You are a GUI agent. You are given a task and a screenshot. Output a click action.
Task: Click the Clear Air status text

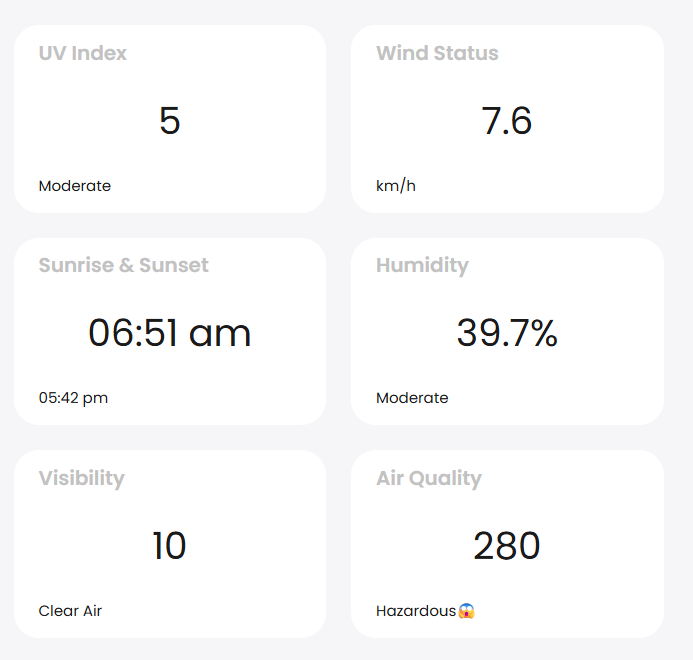tap(70, 611)
